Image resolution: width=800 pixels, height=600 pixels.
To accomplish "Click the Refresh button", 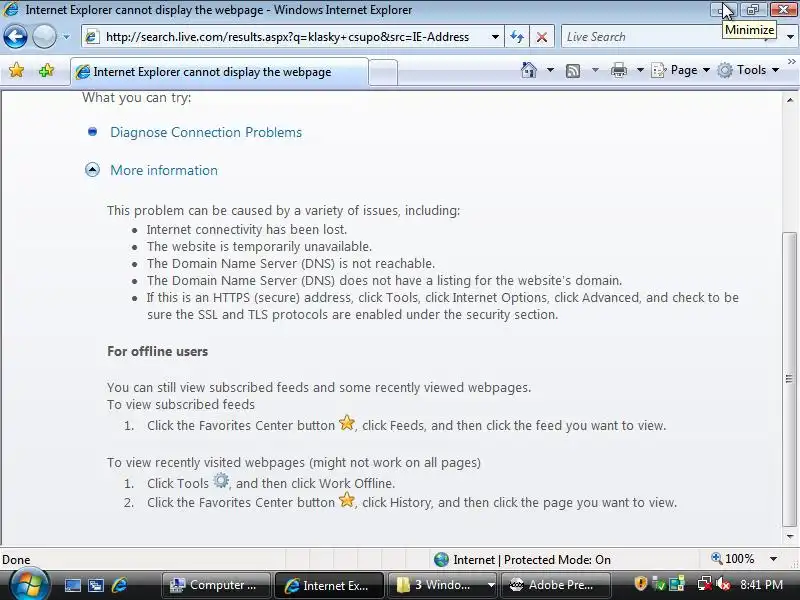I will click(517, 37).
